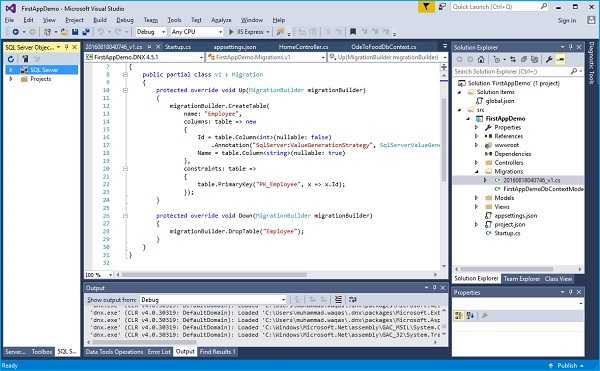Viewport: 600px width, 371px height.
Task: Open Find Results 1 tab
Action: [x=217, y=351]
